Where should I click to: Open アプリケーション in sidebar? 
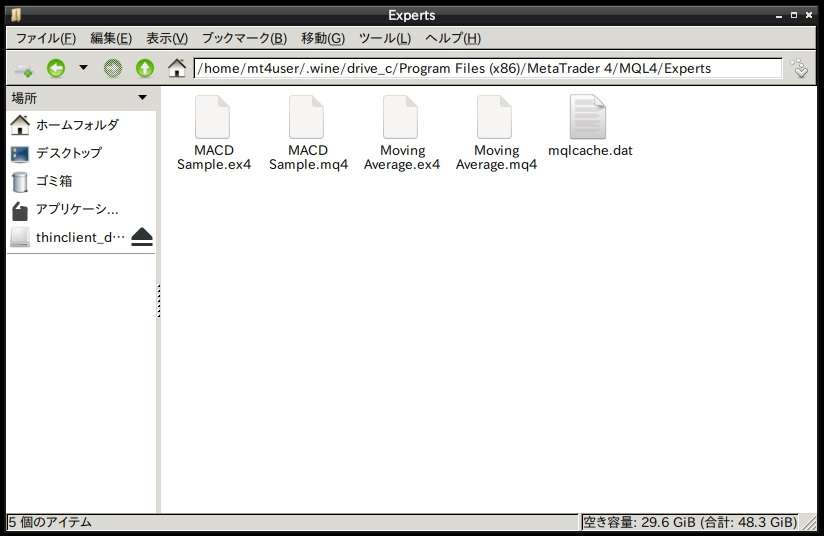tap(81, 209)
